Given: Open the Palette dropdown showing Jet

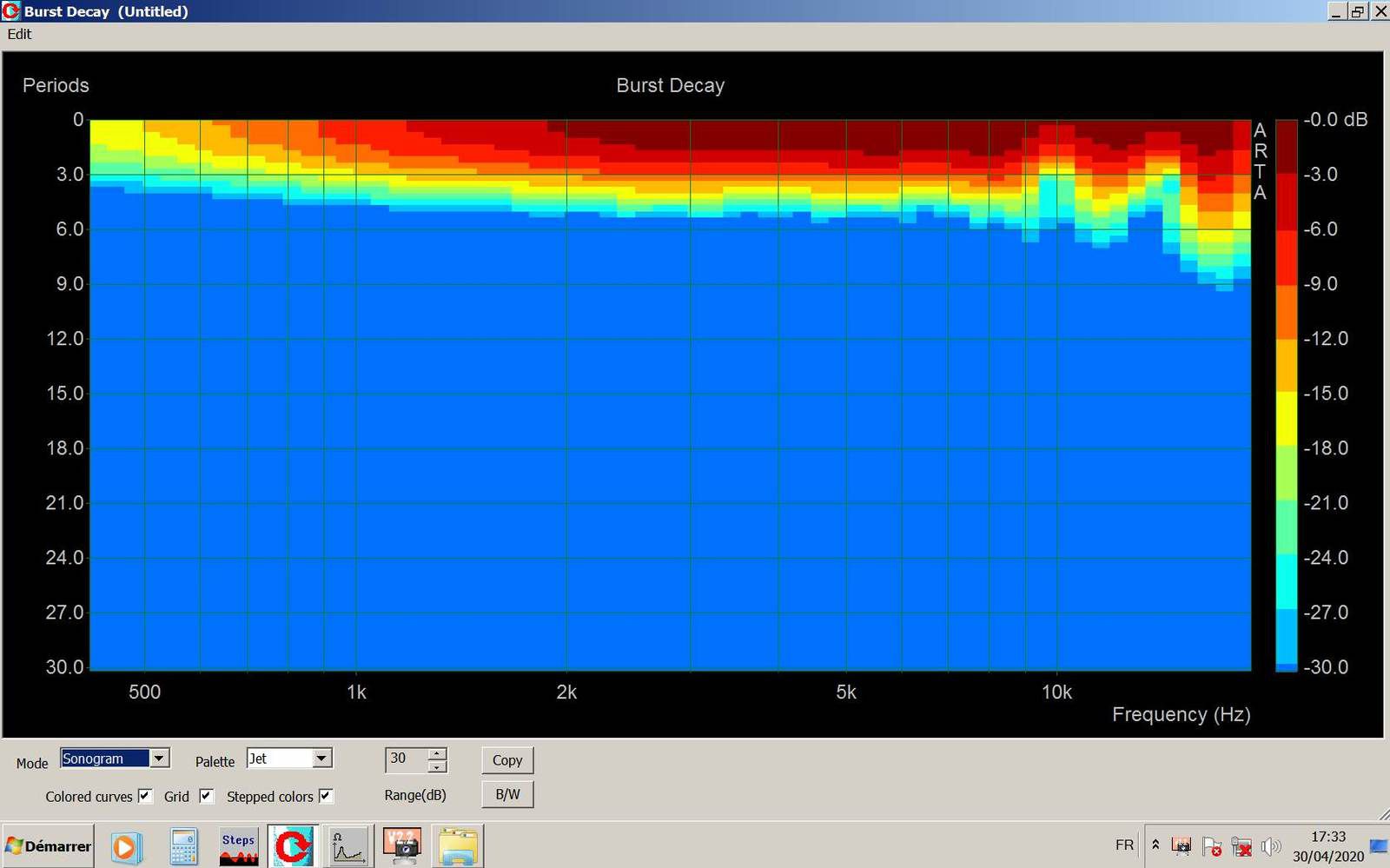Looking at the screenshot, I should point(289,759).
